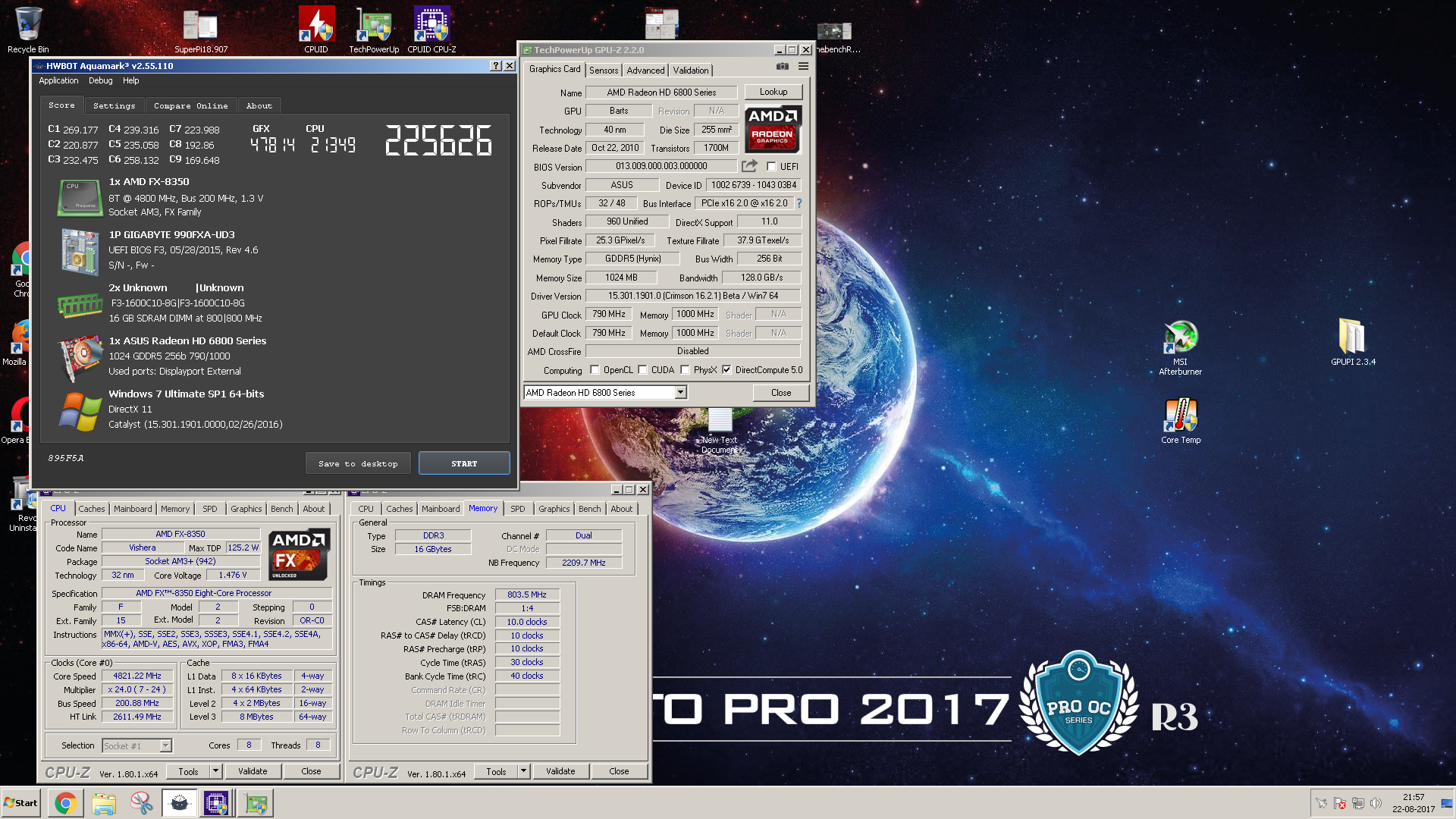Open Windows Explorer from the taskbar
The height and width of the screenshot is (819, 1456).
click(x=104, y=803)
